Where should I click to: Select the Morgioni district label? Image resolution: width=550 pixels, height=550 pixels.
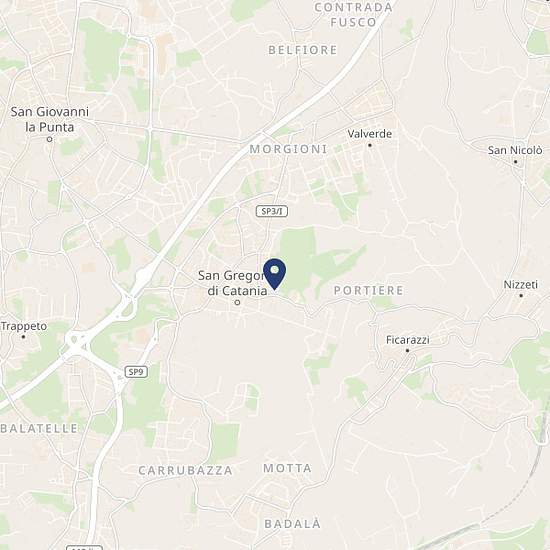[x=288, y=149]
